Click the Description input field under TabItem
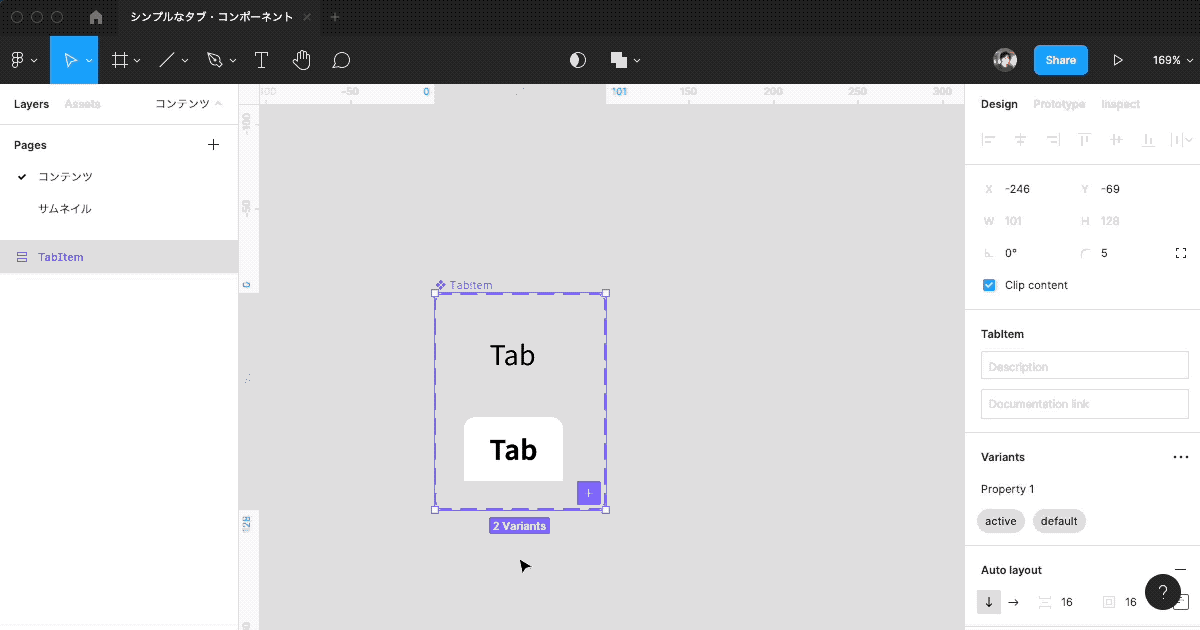Image resolution: width=1200 pixels, height=630 pixels. [1084, 365]
